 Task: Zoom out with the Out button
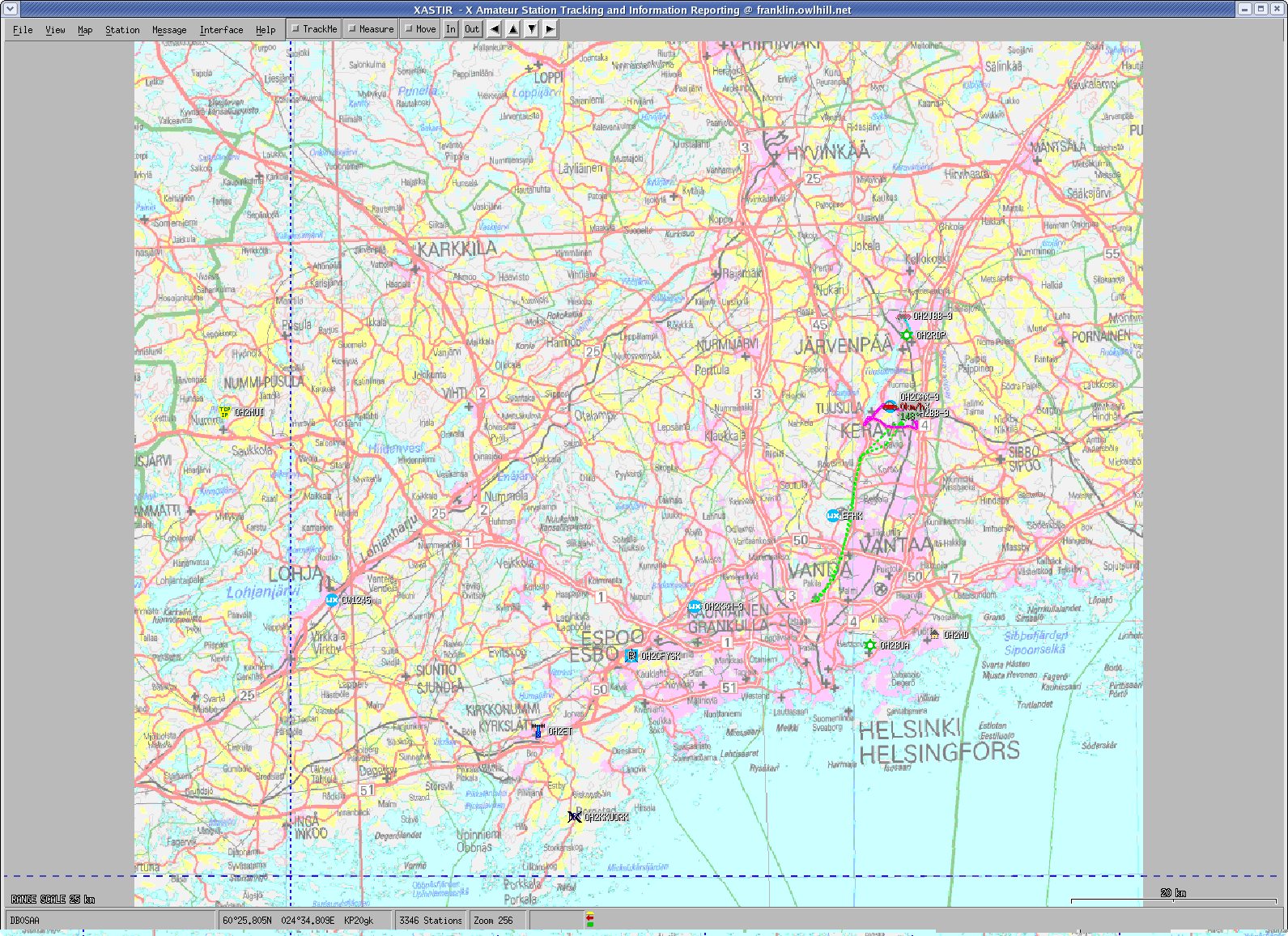coord(472,29)
